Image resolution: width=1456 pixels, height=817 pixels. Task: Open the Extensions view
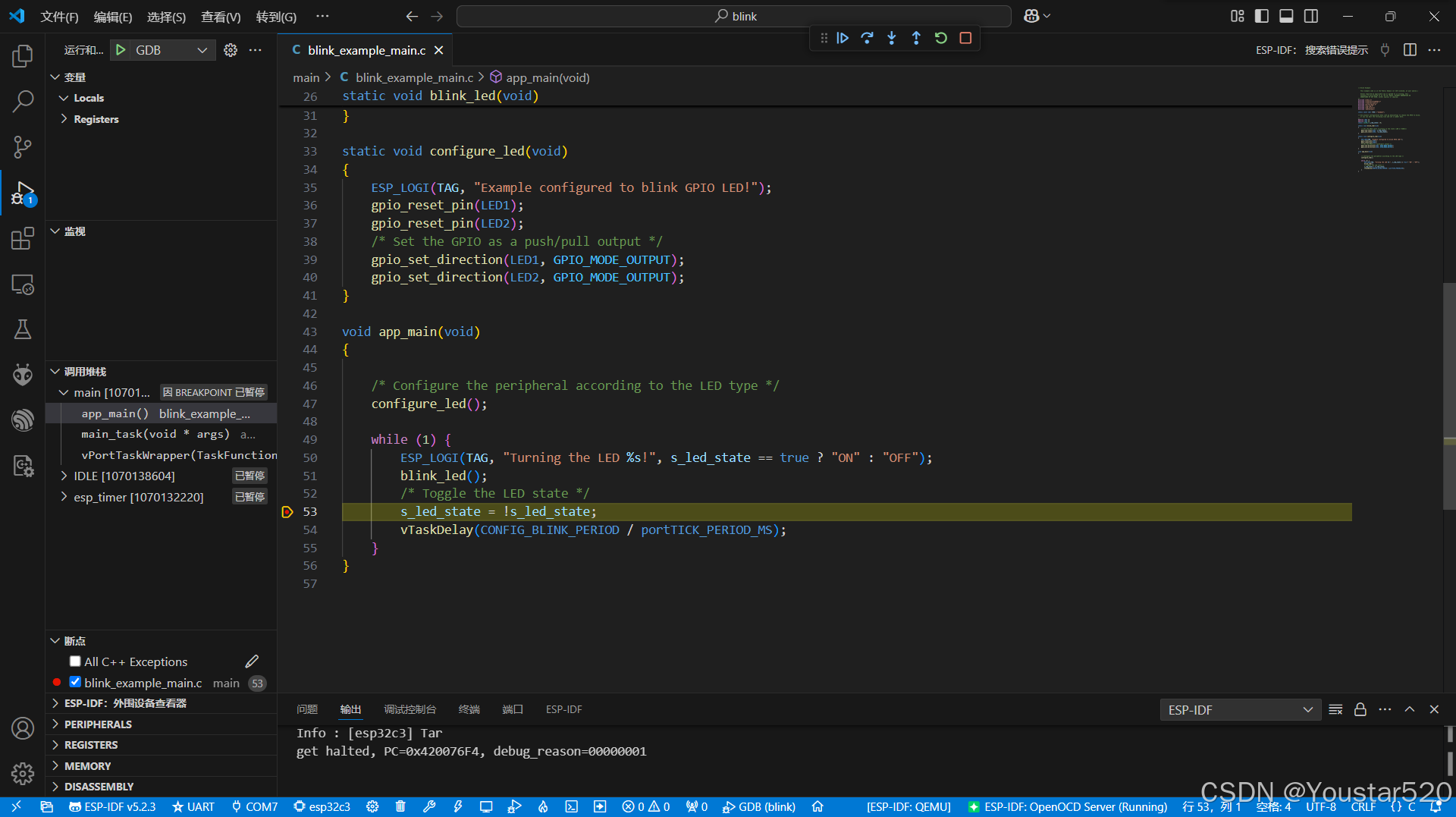tap(23, 238)
